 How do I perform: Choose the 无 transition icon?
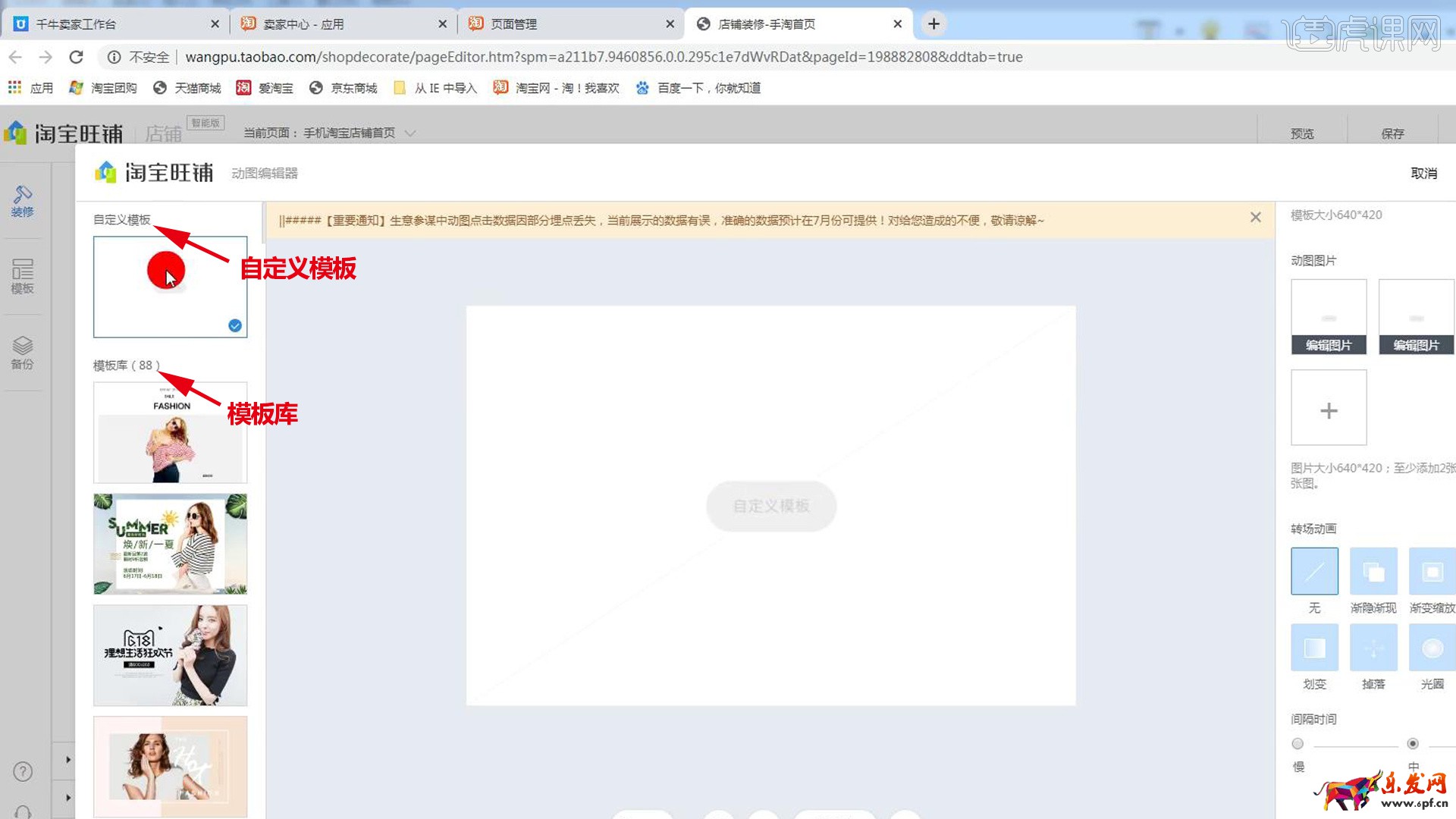point(1314,571)
